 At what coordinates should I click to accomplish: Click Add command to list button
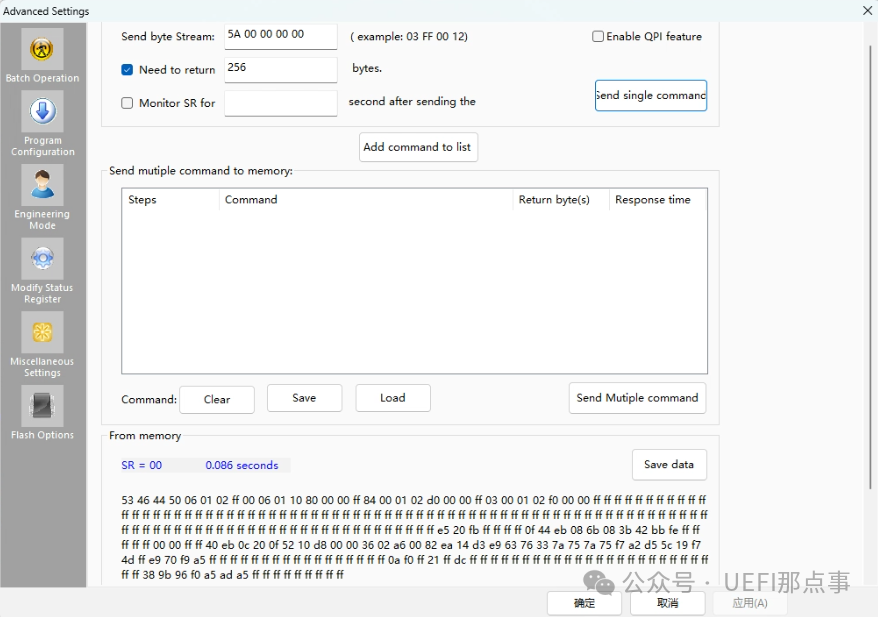point(418,147)
